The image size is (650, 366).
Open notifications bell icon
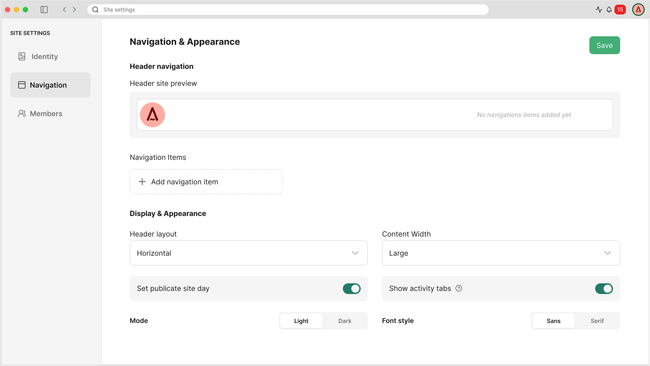pos(609,10)
